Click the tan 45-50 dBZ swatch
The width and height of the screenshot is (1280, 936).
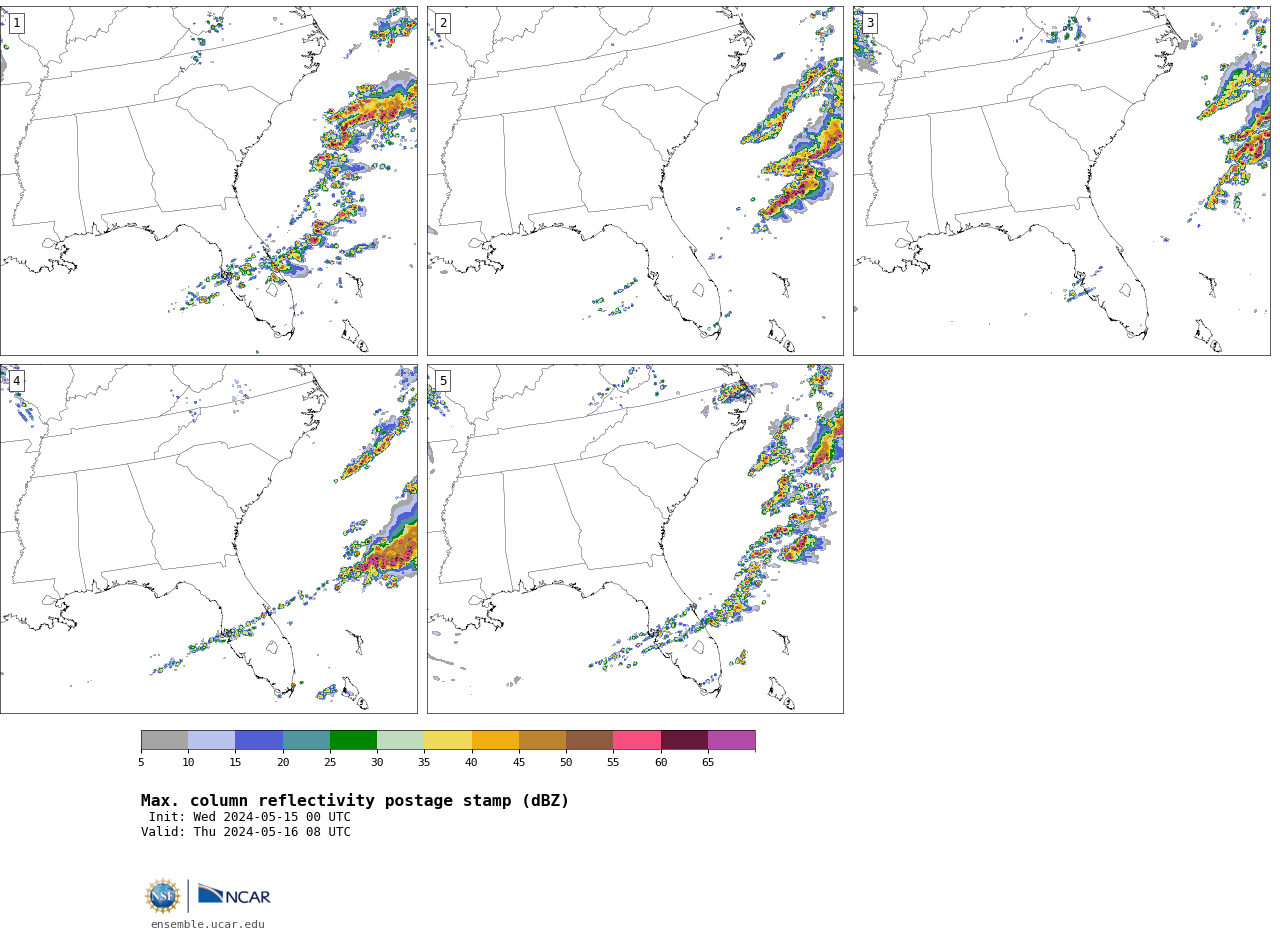pyautogui.click(x=542, y=740)
